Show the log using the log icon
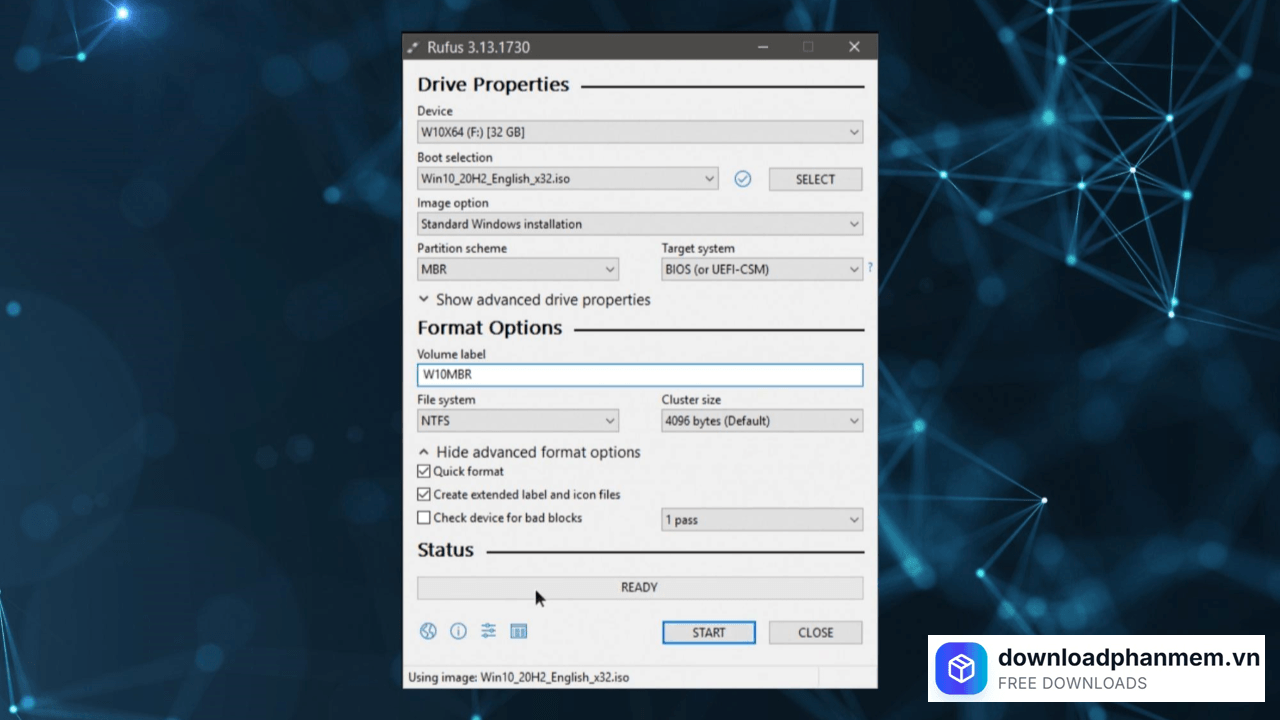This screenshot has height=720, width=1280. point(518,631)
